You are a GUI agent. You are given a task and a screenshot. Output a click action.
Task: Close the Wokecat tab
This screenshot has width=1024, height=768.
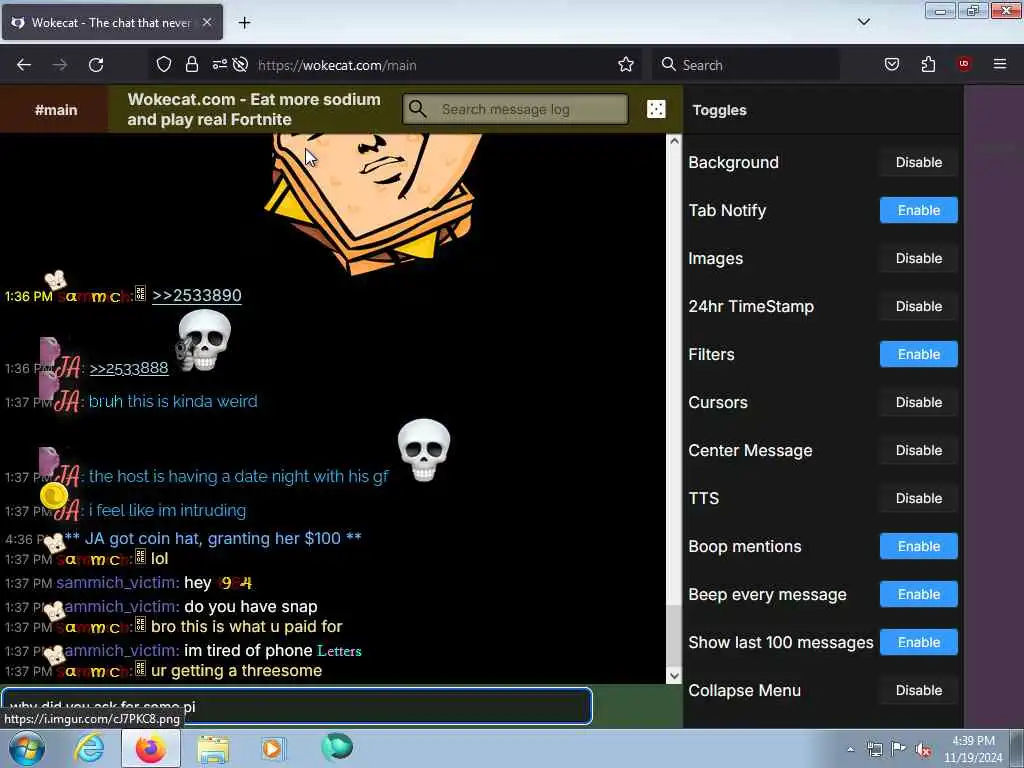coord(206,22)
